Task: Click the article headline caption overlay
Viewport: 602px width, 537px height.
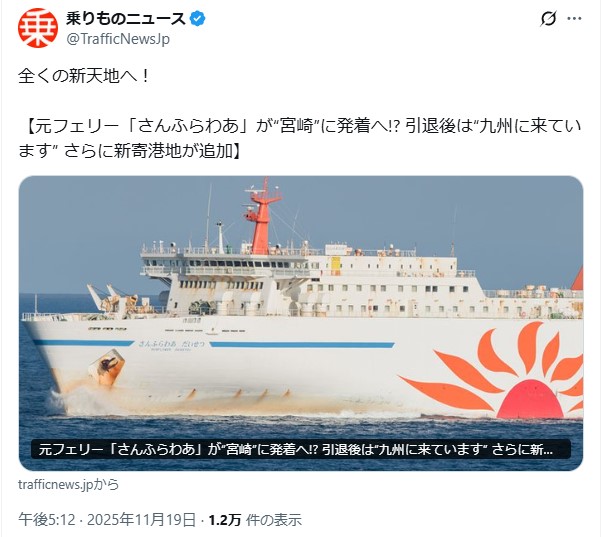Action: (301, 449)
